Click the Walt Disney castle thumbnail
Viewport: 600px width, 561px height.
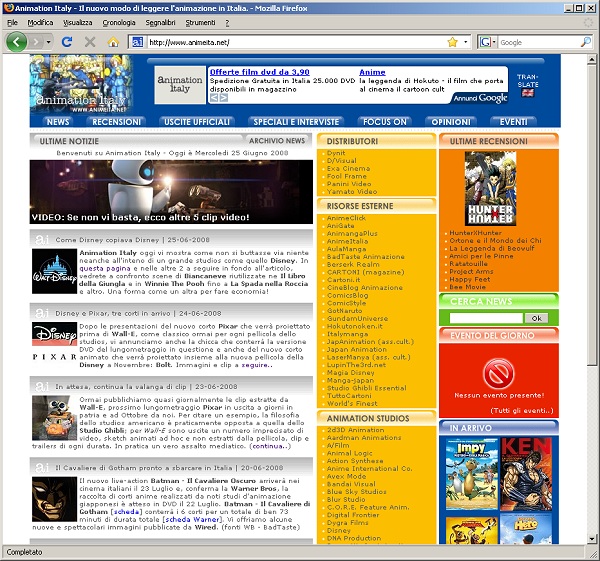pos(54,271)
